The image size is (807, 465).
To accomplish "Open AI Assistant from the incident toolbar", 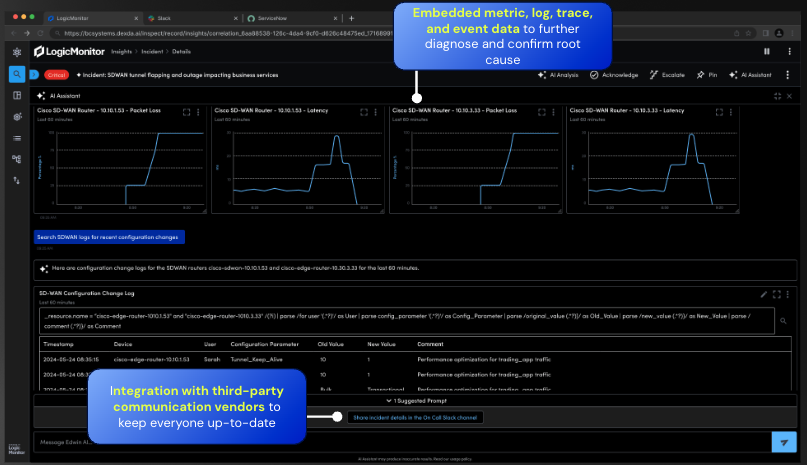I will [x=751, y=74].
